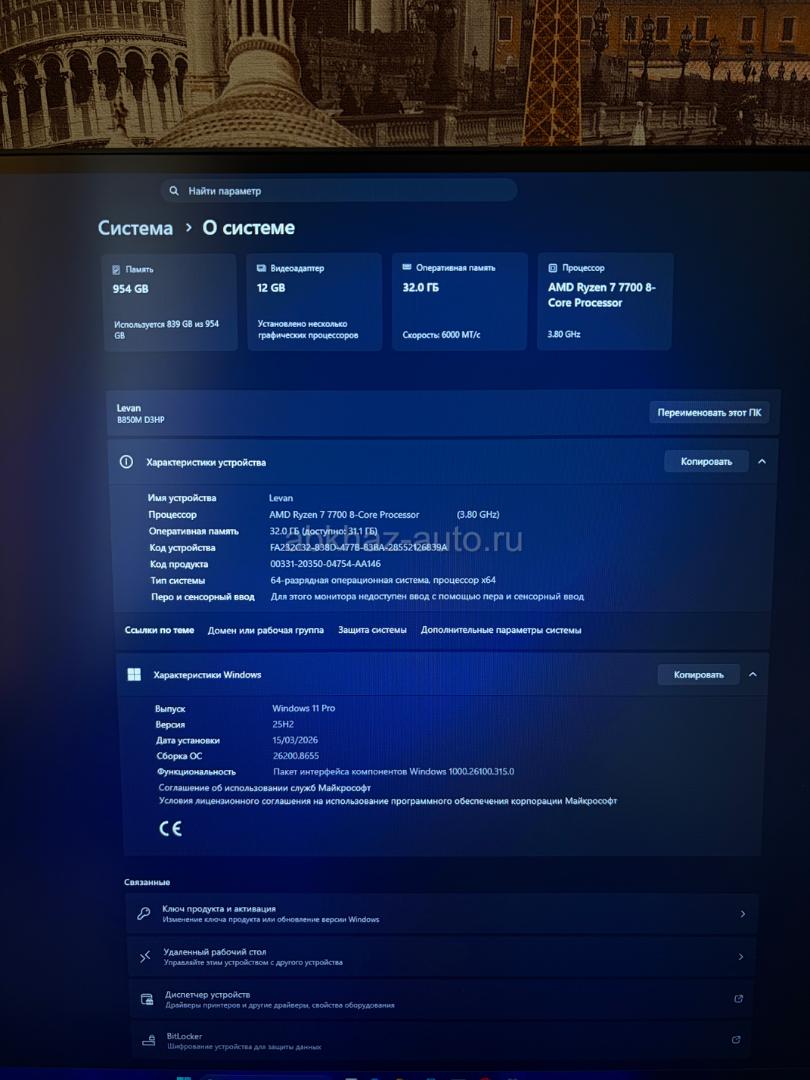
Task: Open the 'Память' 954 GB storage card
Action: 169,302
